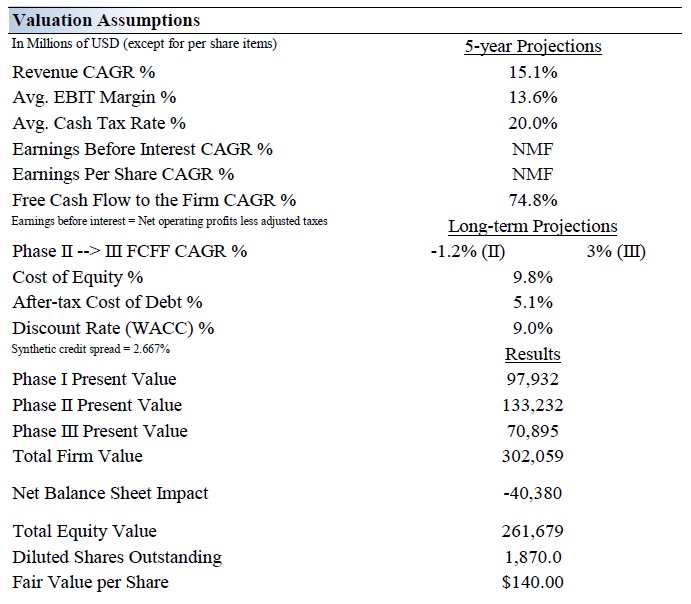The height and width of the screenshot is (604, 691).
Task: Select the Total Firm Value figure 302,059
Action: pyautogui.click(x=532, y=456)
